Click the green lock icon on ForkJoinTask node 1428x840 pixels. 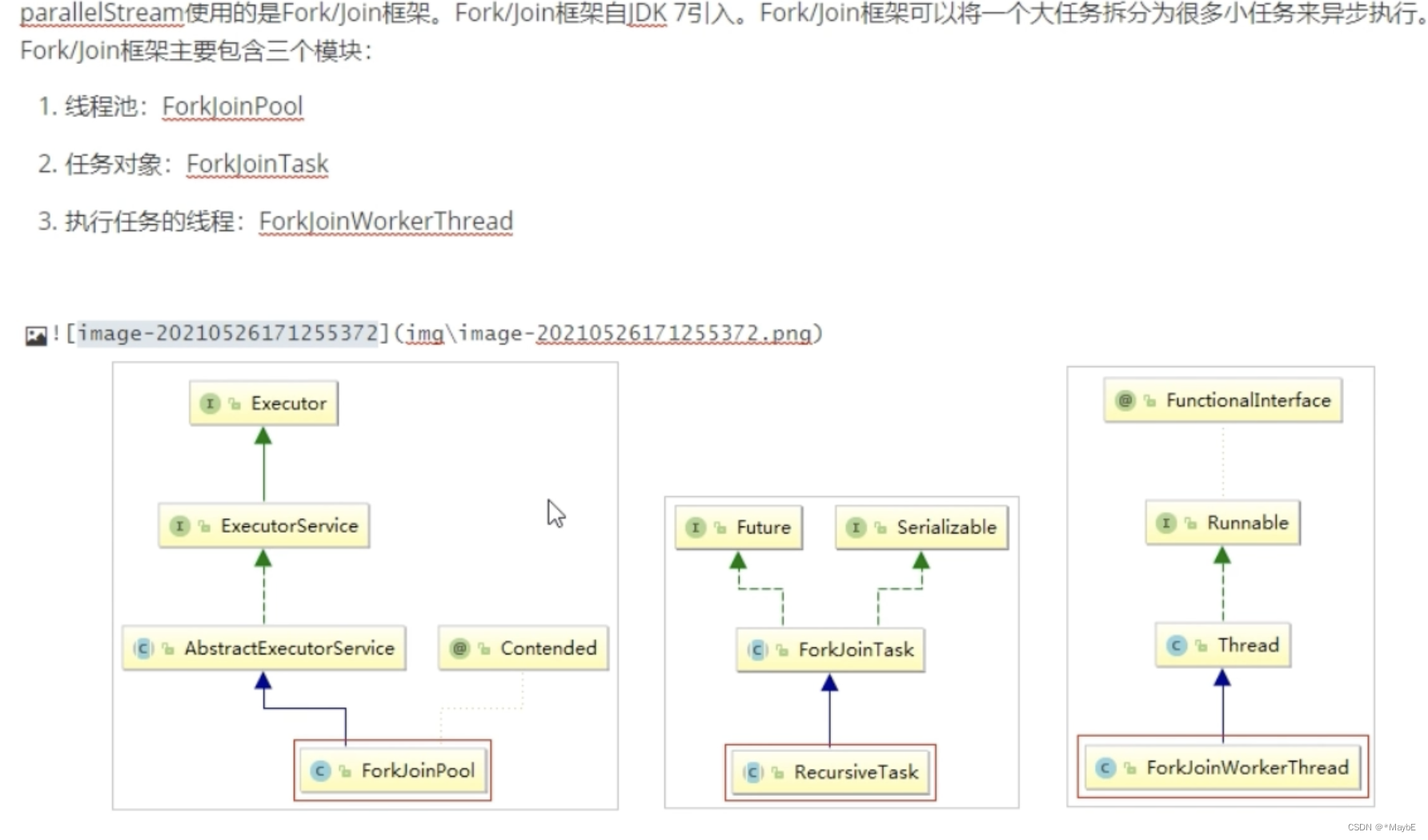782,650
